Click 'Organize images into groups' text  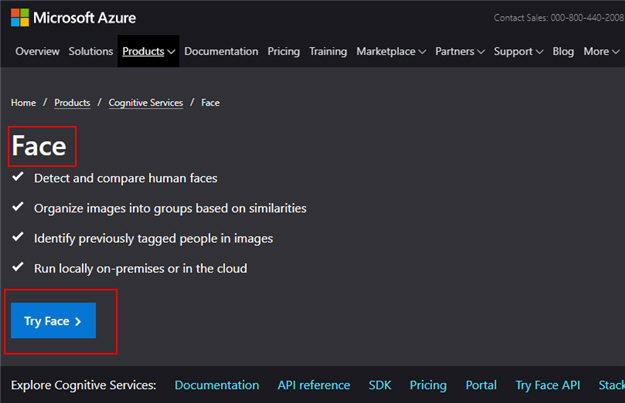(170, 208)
